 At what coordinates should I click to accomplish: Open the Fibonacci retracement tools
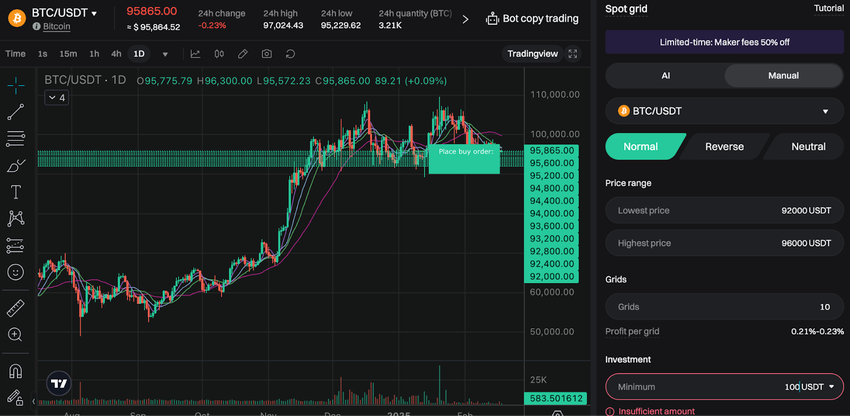(x=16, y=138)
